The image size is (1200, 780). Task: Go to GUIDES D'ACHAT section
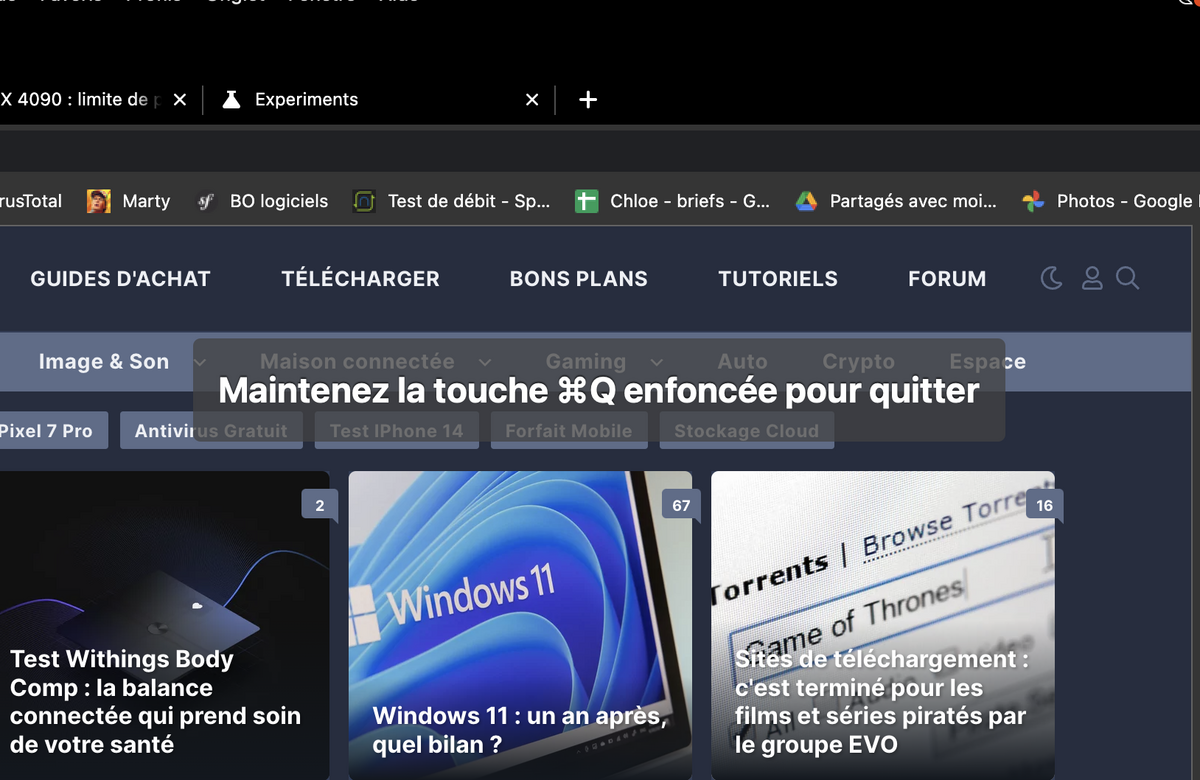[x=120, y=279]
